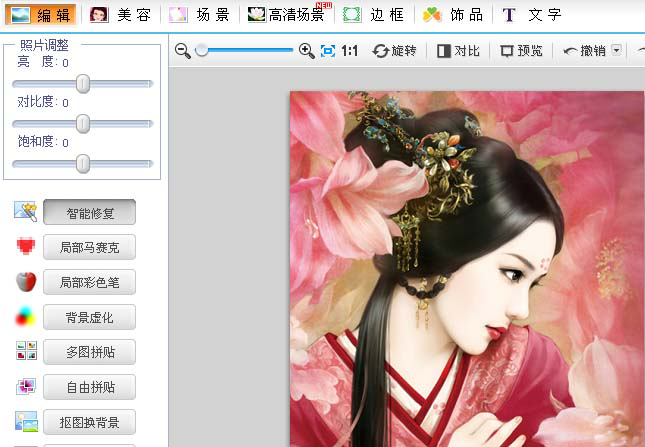Click the brightness 亮度 slider handle
Viewport: 645px width, 447px height.
tap(83, 85)
